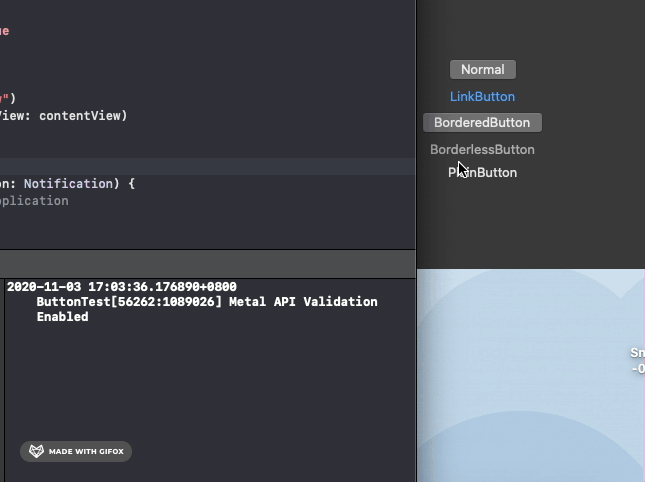645x482 pixels.
Task: Click the MADE WITH GIFOX badge text
Action: [86, 452]
